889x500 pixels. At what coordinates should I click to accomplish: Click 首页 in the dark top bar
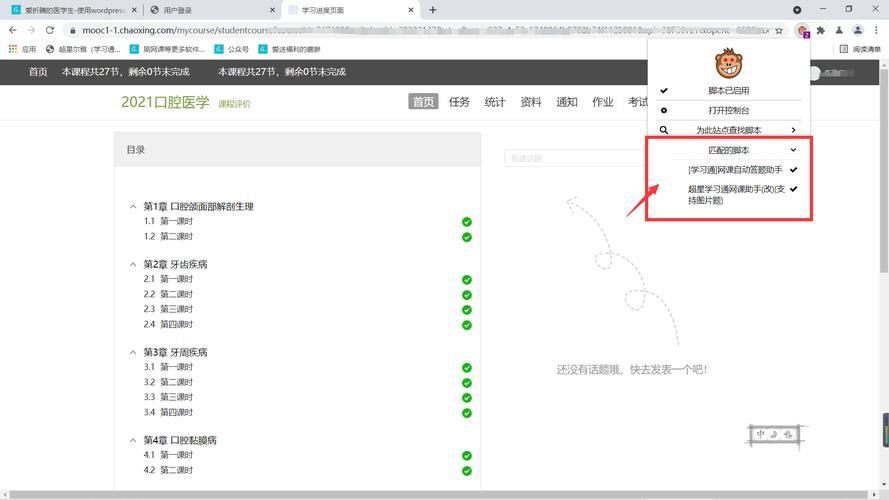pyautogui.click(x=38, y=72)
